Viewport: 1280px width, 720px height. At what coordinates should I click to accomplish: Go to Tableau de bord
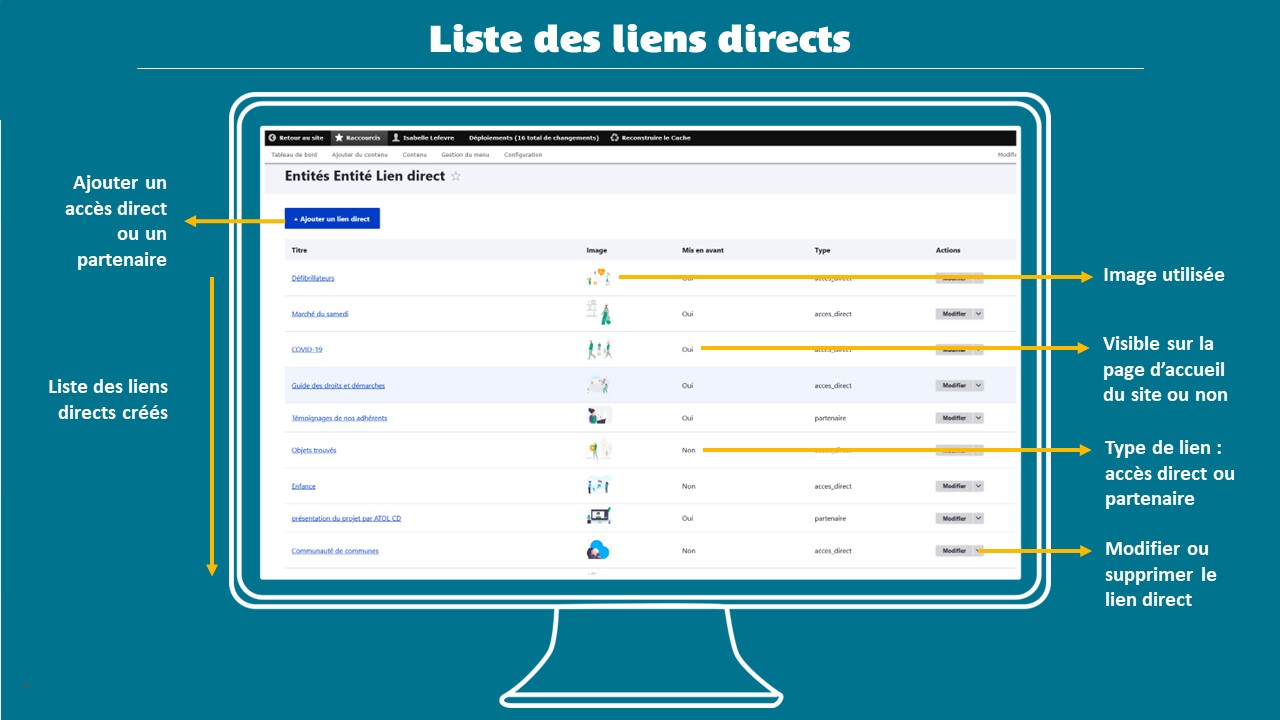(x=294, y=155)
